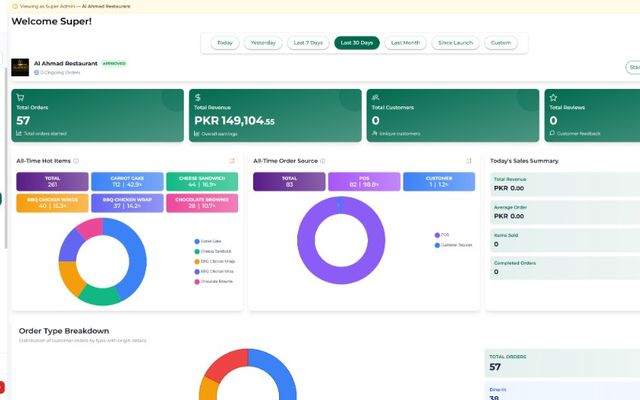The width and height of the screenshot is (640, 400).
Task: Click the dollar sign icon on Total Revenue card
Action: coord(198,98)
